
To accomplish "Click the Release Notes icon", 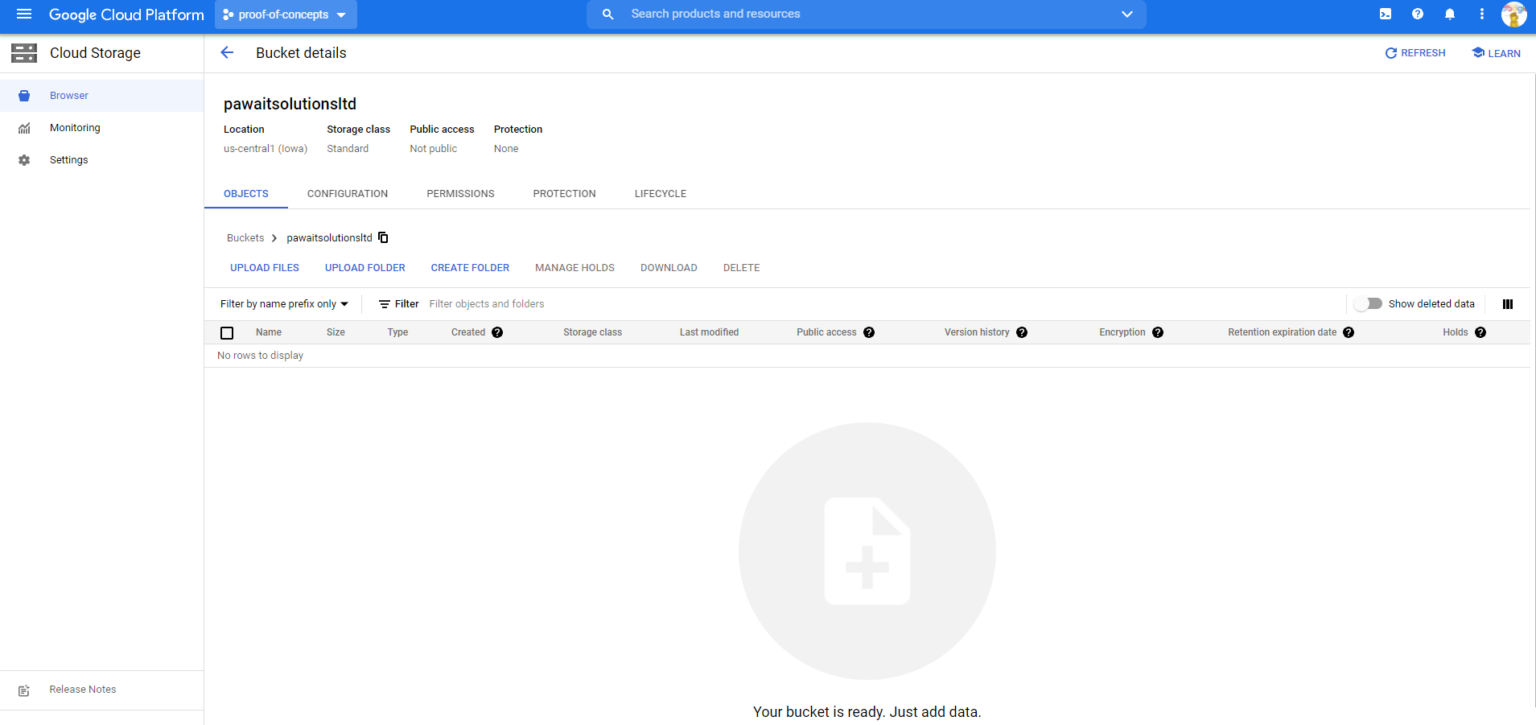I will click(x=24, y=690).
